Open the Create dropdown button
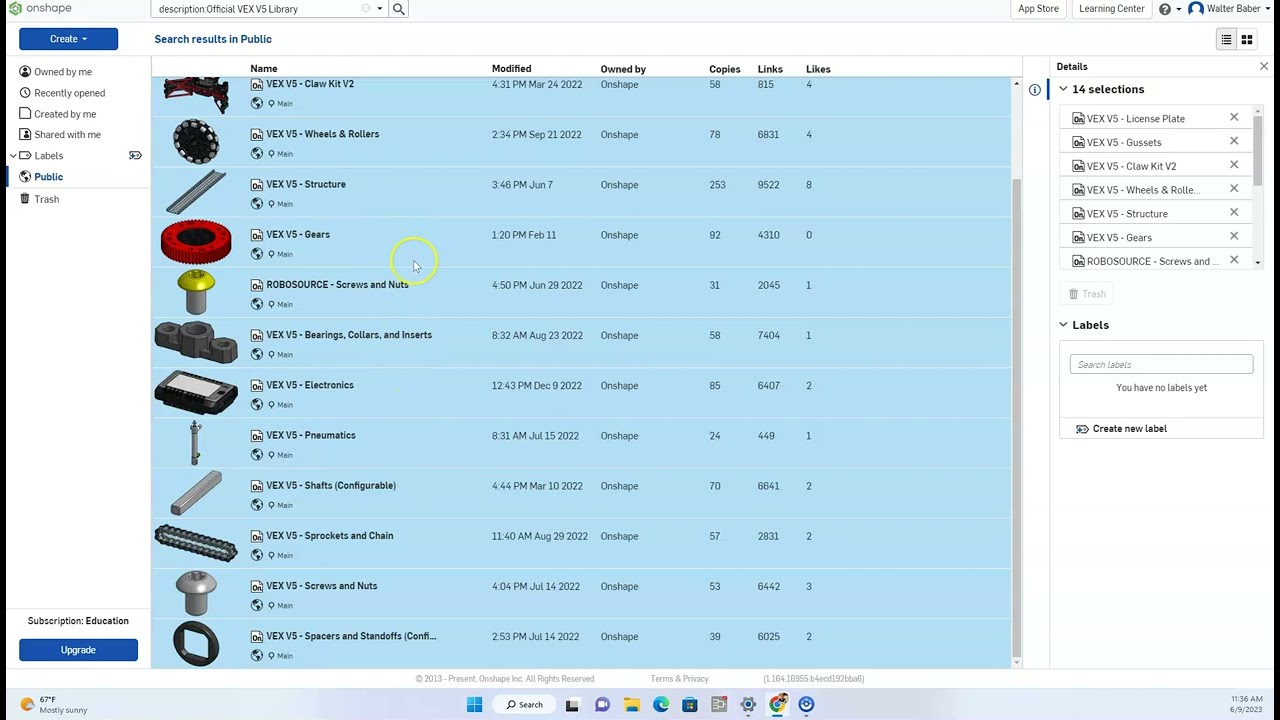1280x720 pixels. coord(68,39)
